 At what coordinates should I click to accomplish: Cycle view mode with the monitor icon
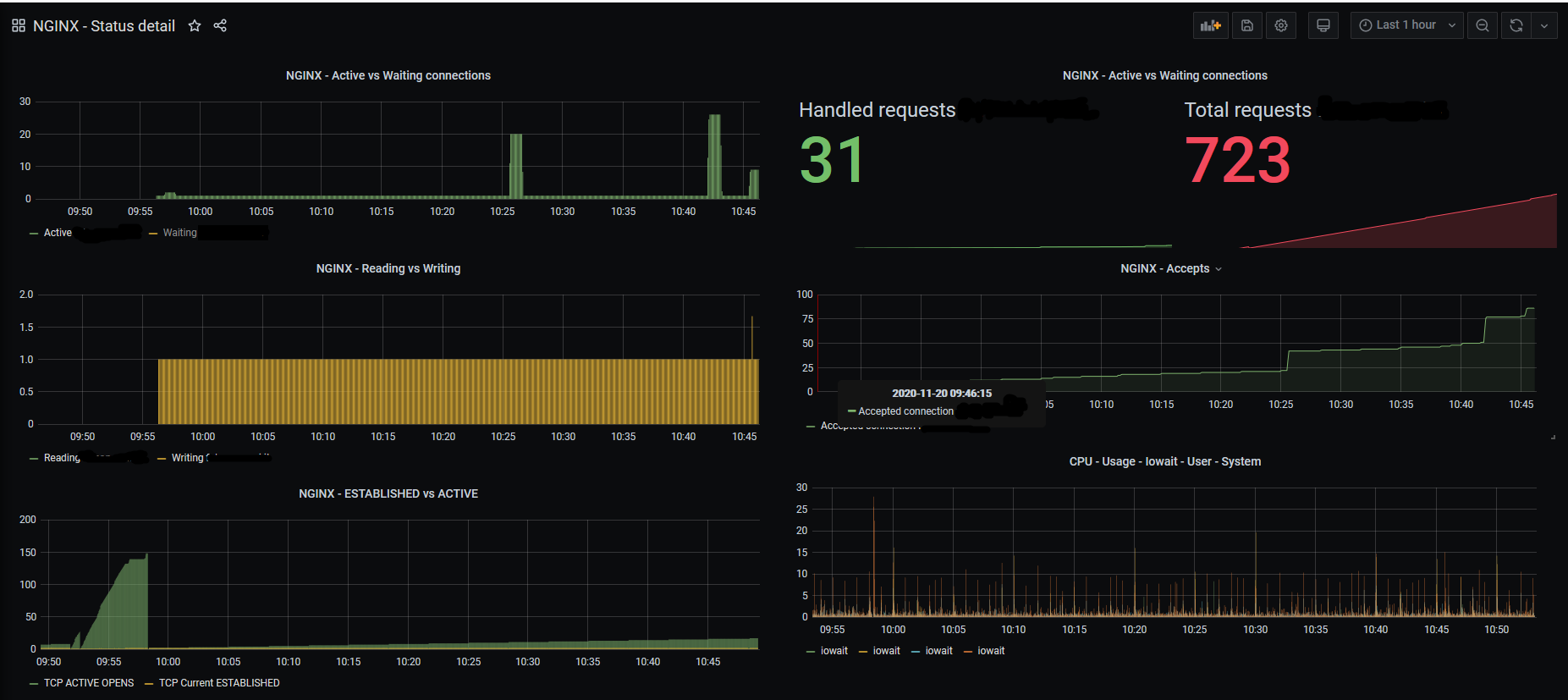1323,25
